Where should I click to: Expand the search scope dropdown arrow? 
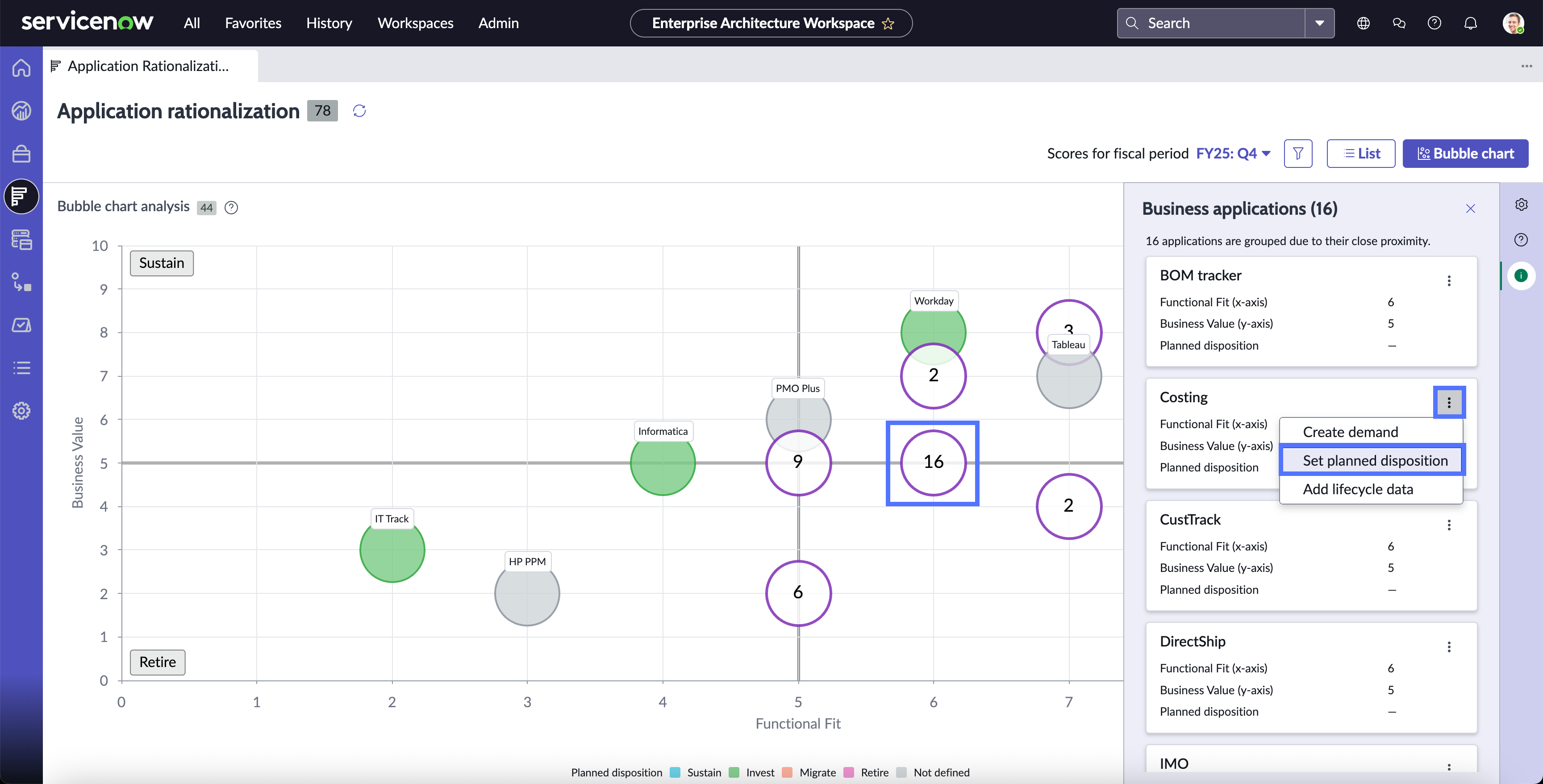click(1320, 23)
